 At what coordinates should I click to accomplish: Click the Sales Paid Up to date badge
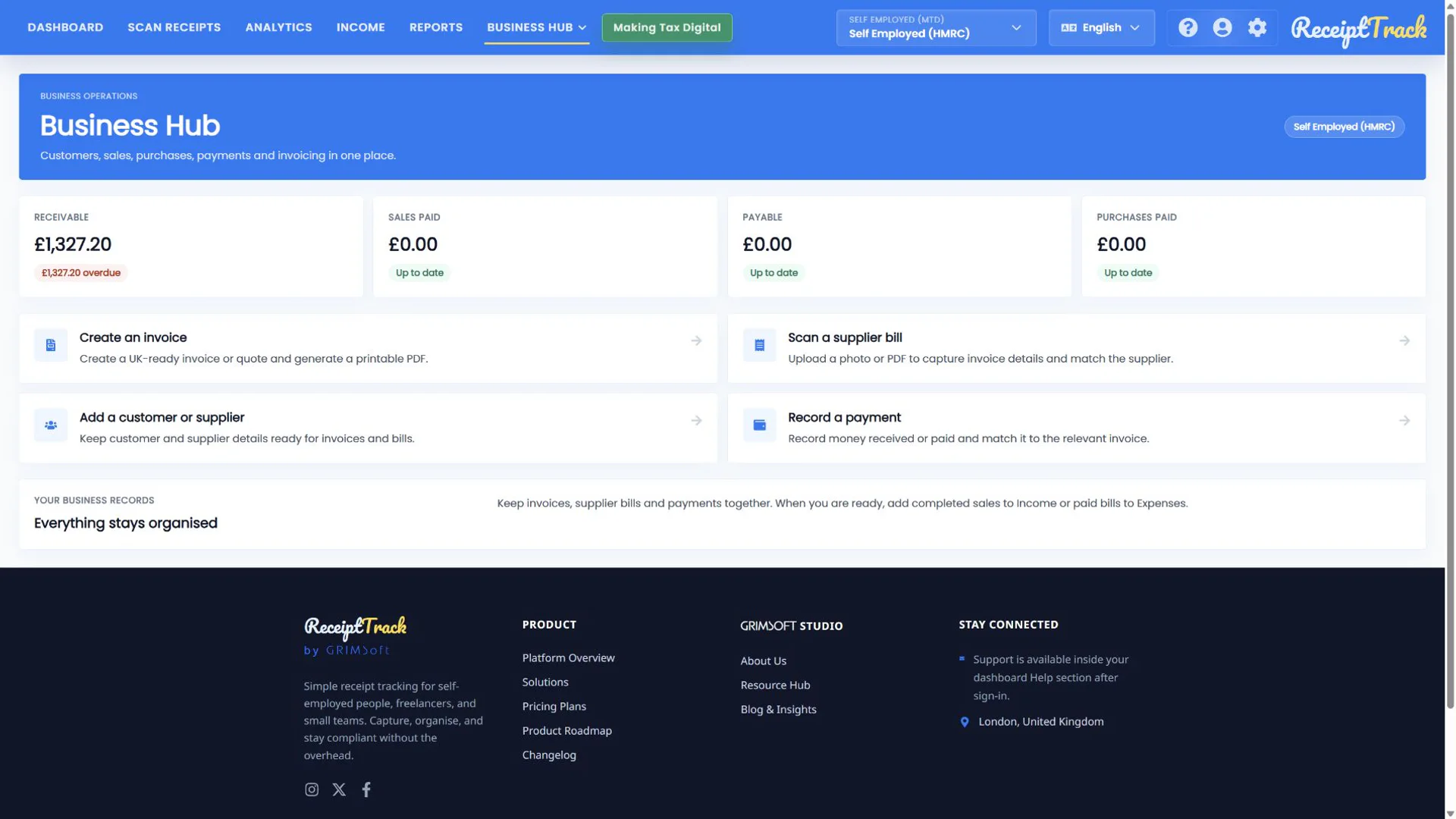click(x=419, y=273)
